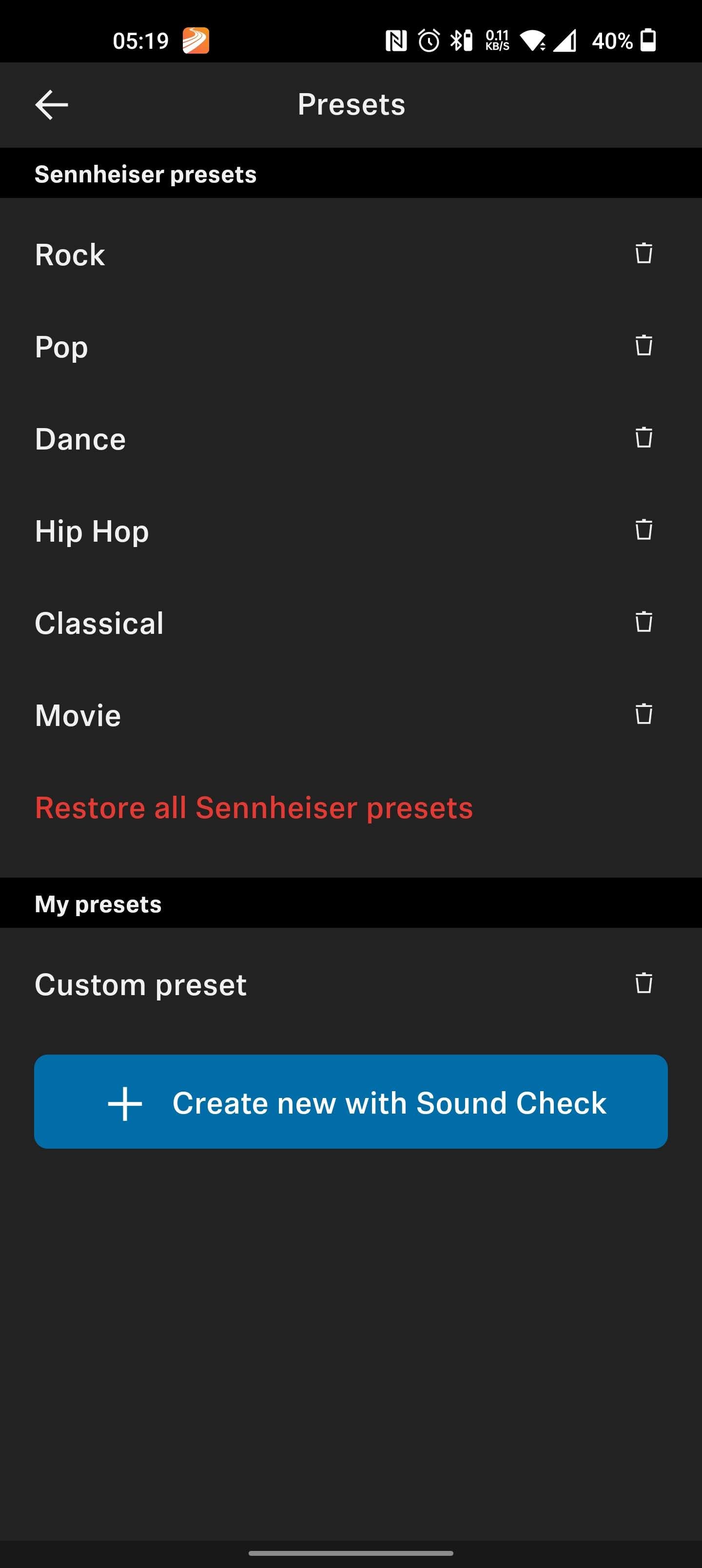The height and width of the screenshot is (1568, 702).
Task: Tap the back arrow in header
Action: 52,105
